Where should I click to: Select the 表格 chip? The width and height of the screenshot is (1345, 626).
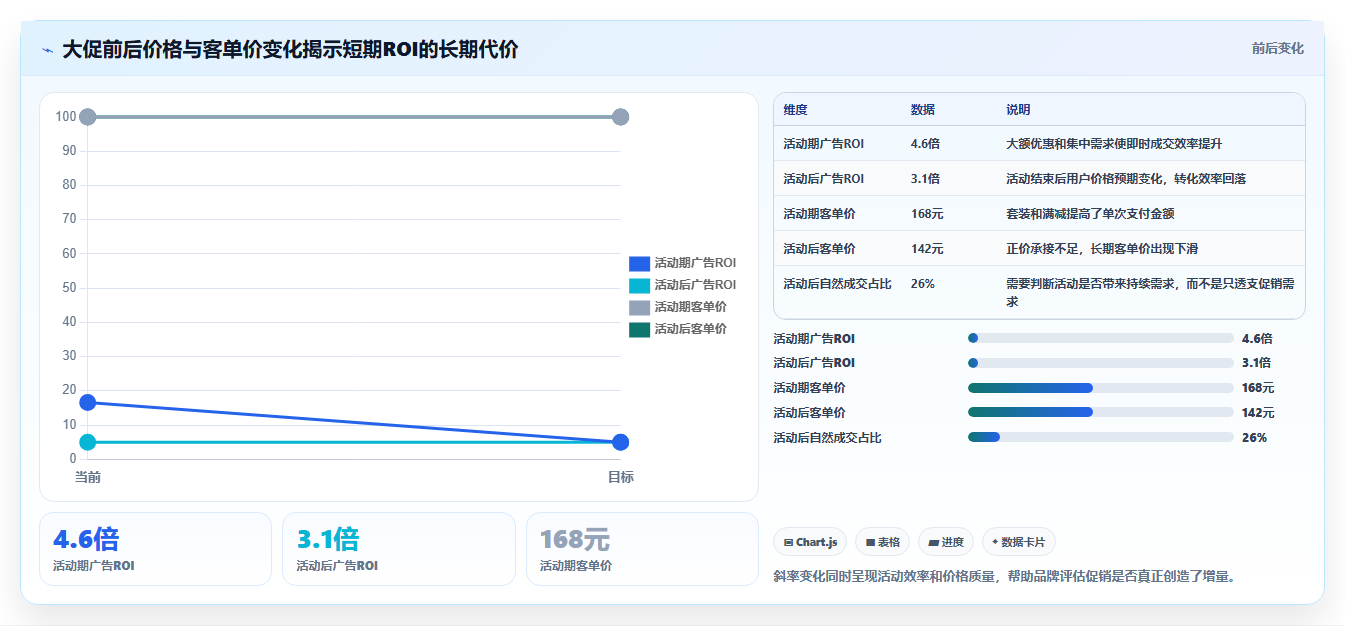coord(882,542)
